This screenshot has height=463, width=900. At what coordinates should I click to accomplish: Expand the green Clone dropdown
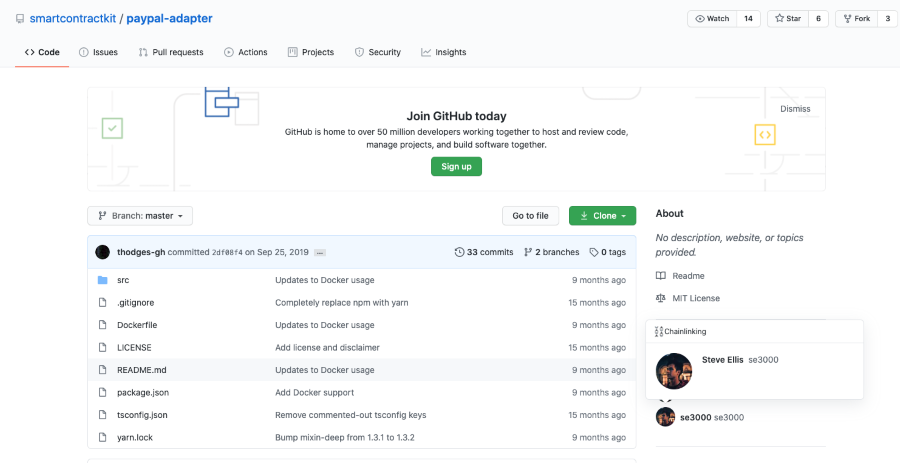click(602, 216)
